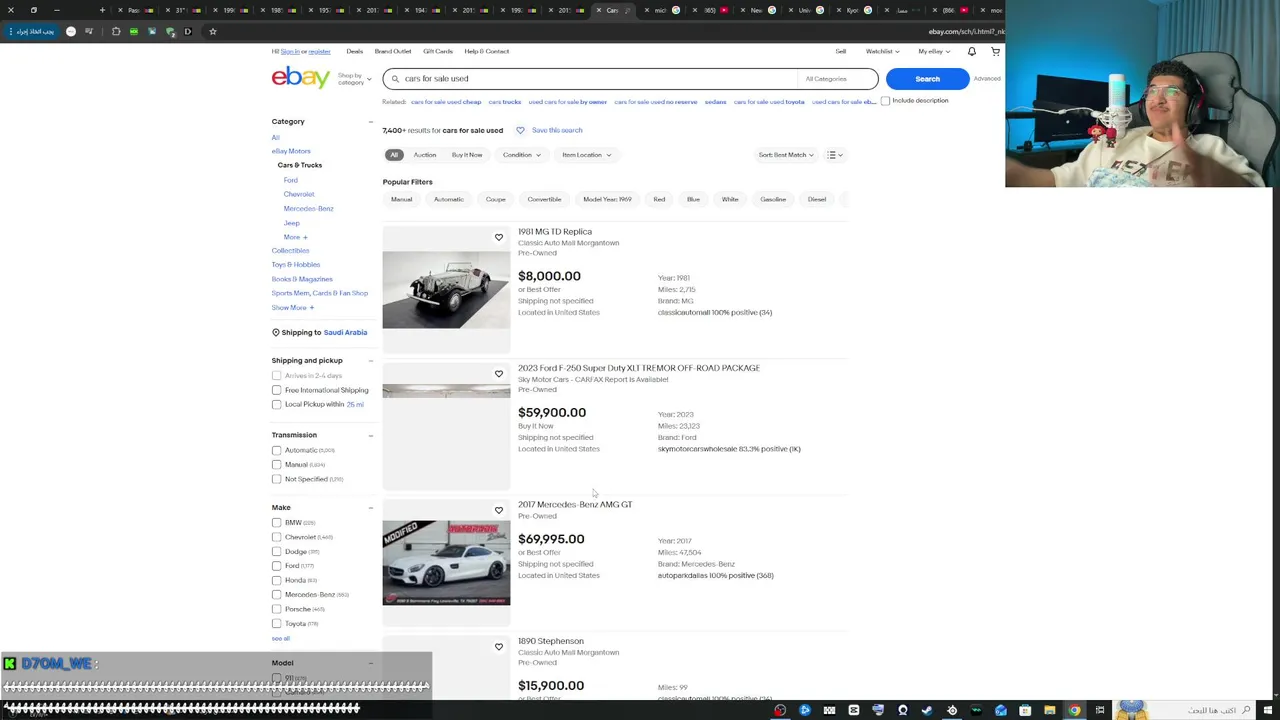Viewport: 1280px width, 720px height.
Task: Select the Buy It Now tab
Action: (x=467, y=155)
